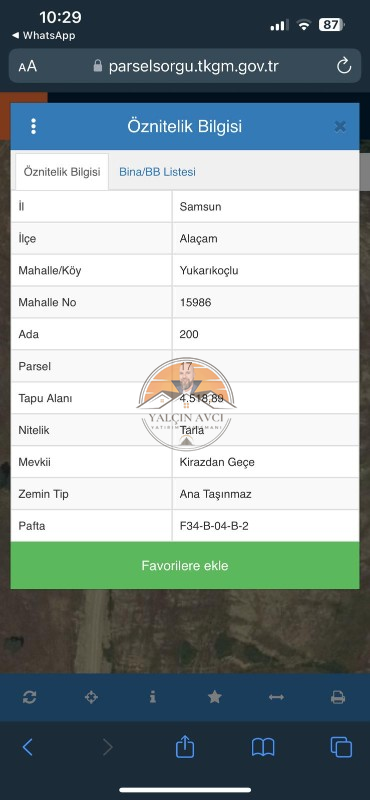
Task: Tap the Favorilere ekle button
Action: click(185, 565)
